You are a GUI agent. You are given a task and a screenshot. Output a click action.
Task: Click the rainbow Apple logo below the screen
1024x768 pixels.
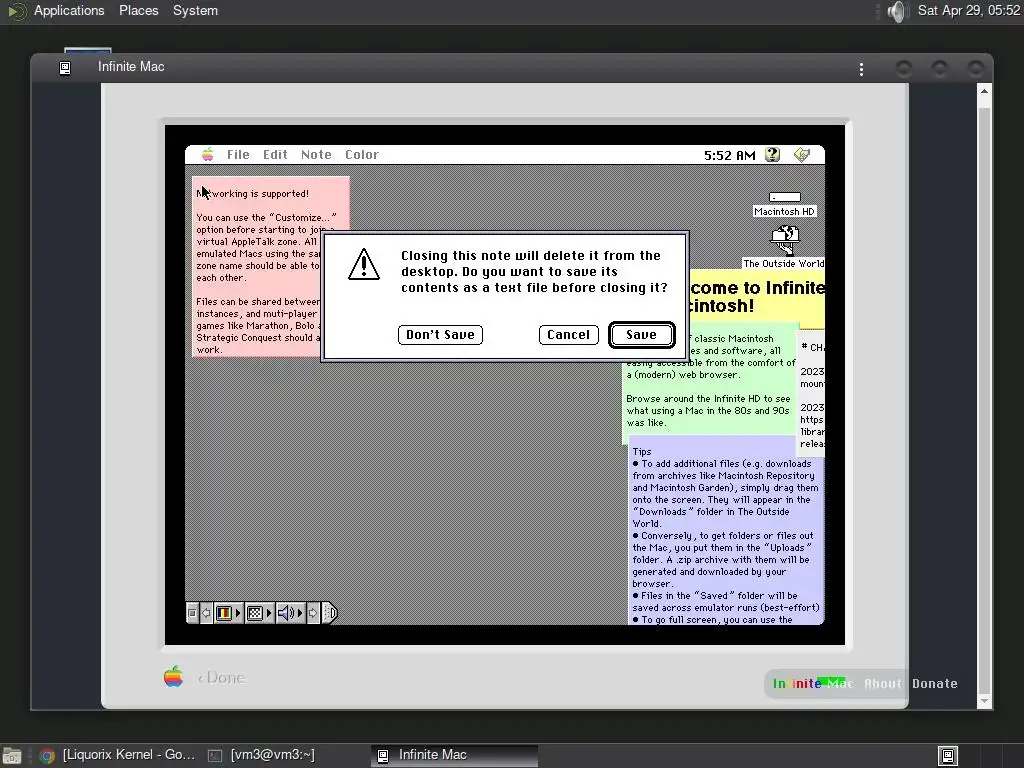point(173,677)
